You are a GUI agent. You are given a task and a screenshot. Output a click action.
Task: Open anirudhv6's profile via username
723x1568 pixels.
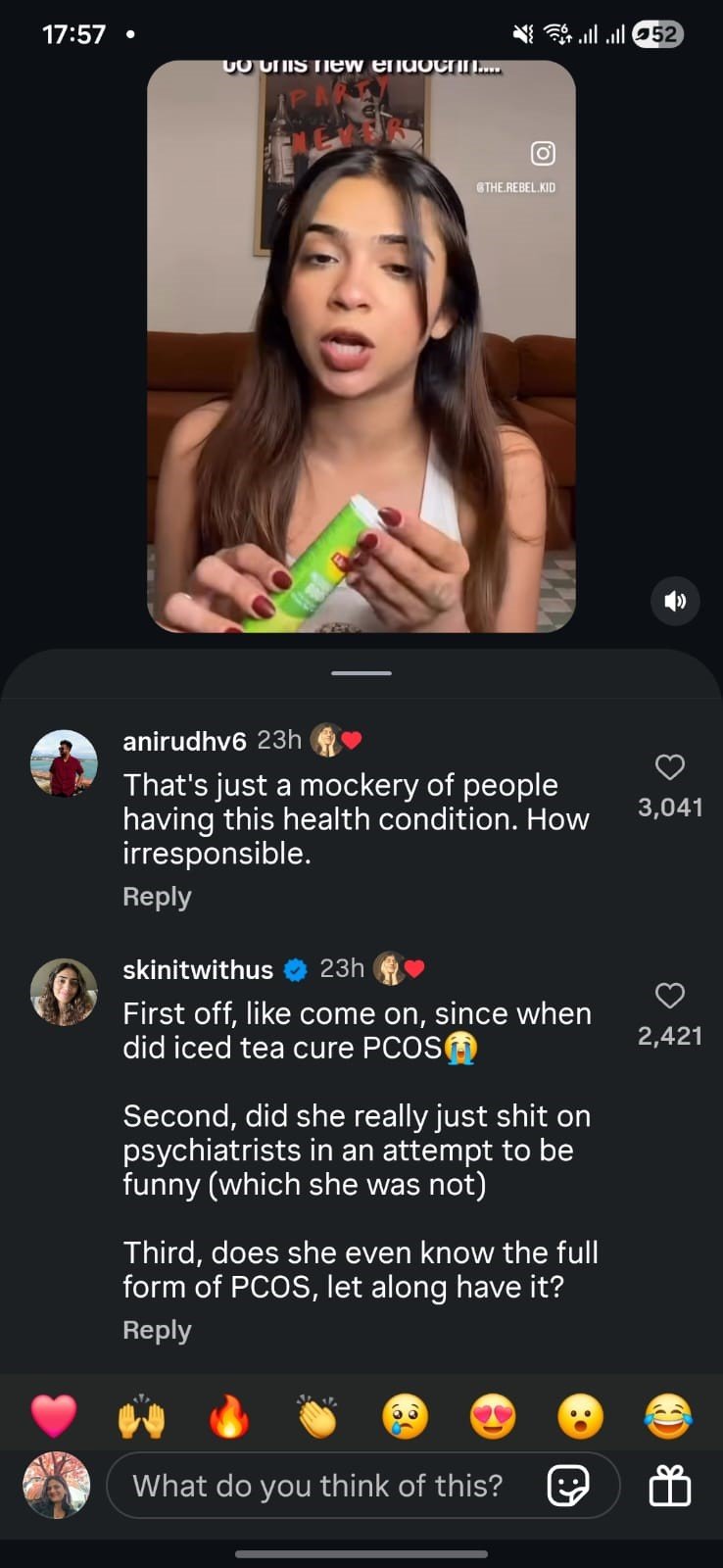[184, 741]
